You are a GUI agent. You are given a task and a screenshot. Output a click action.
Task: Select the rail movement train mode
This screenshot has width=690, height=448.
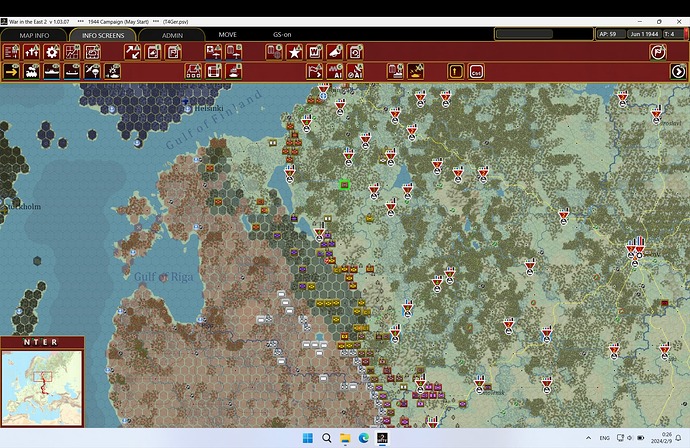[x=32, y=71]
